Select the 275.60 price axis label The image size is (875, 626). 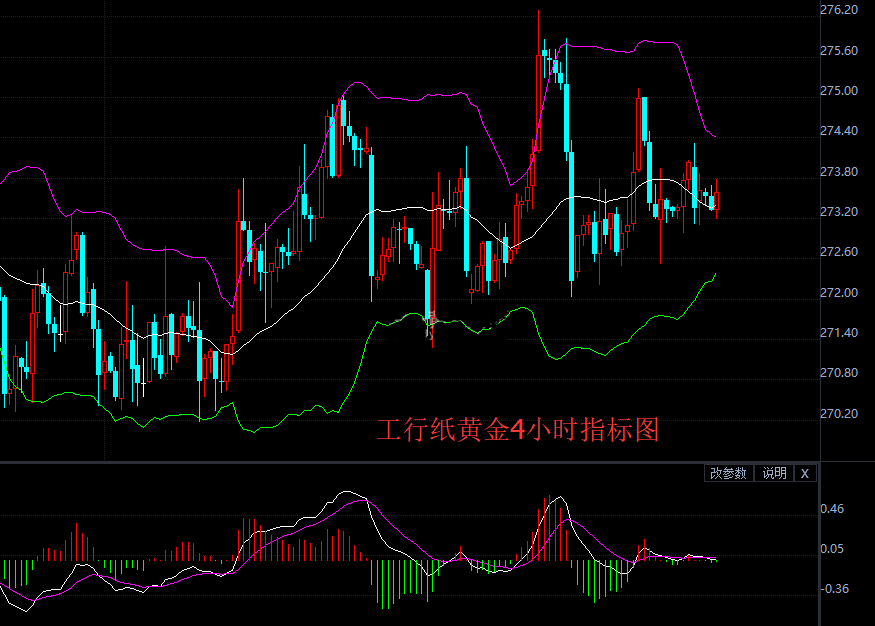[838, 51]
